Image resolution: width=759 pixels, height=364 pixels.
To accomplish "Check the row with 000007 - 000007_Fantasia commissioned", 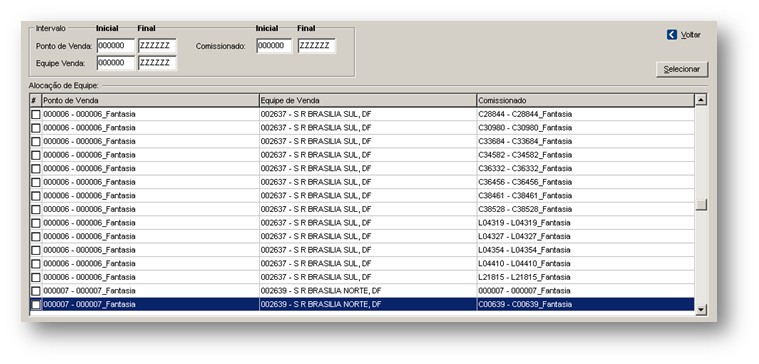I will [x=36, y=291].
